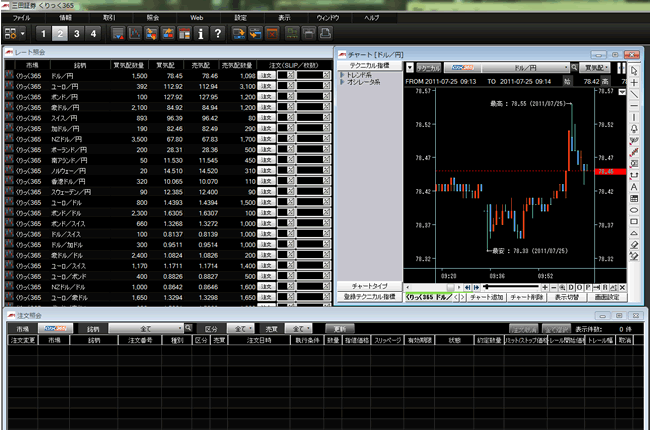Click the grid table tool in chart sidebar
Viewport: 650px width, 430px height.
click(x=634, y=199)
